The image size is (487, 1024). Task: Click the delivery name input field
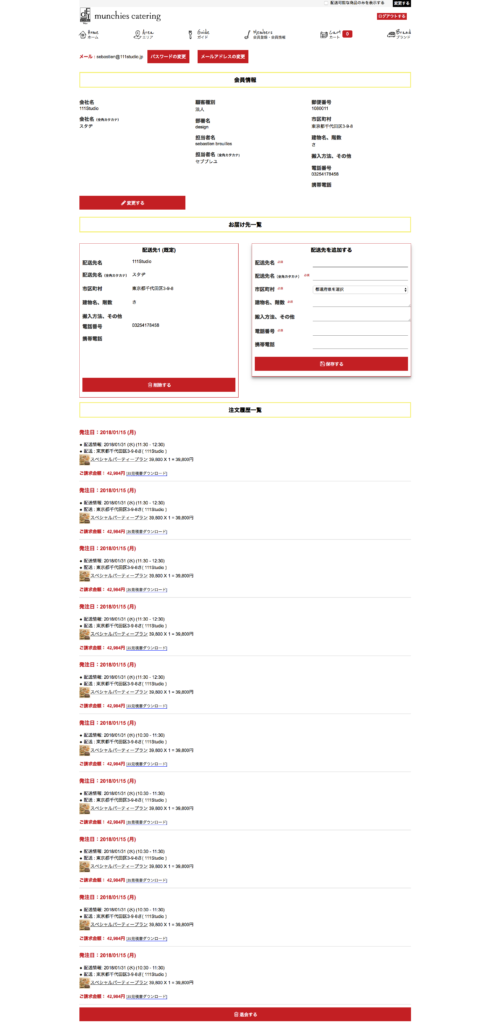click(360, 263)
